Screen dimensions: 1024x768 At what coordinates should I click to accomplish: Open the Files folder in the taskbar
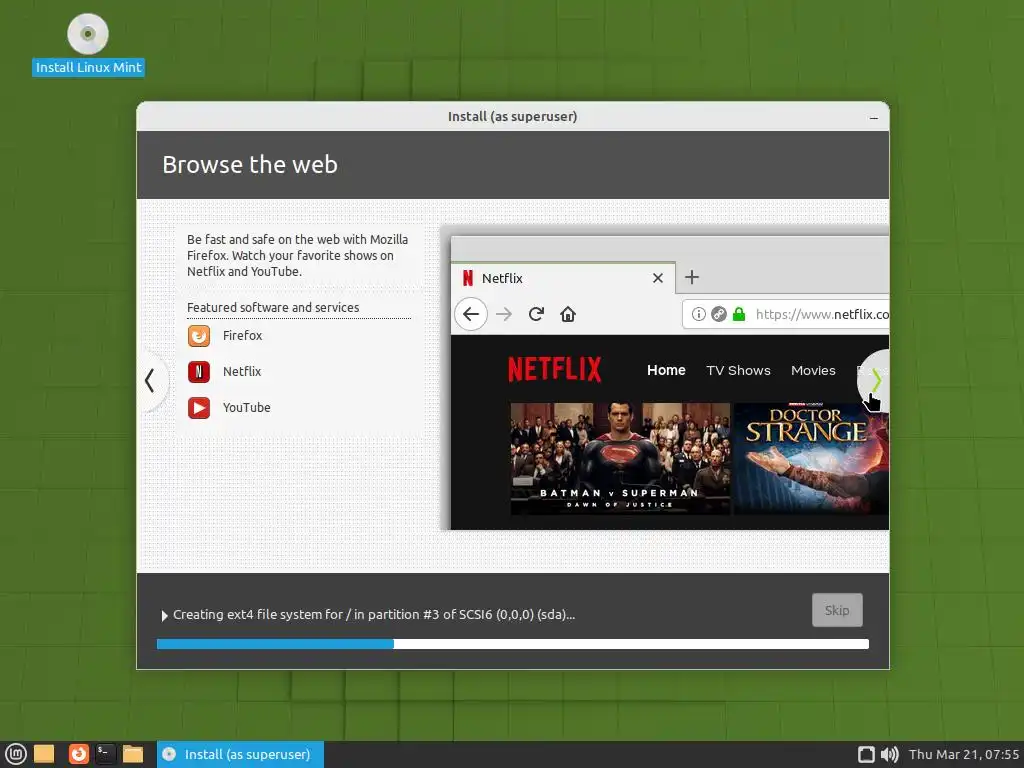[x=133, y=754]
